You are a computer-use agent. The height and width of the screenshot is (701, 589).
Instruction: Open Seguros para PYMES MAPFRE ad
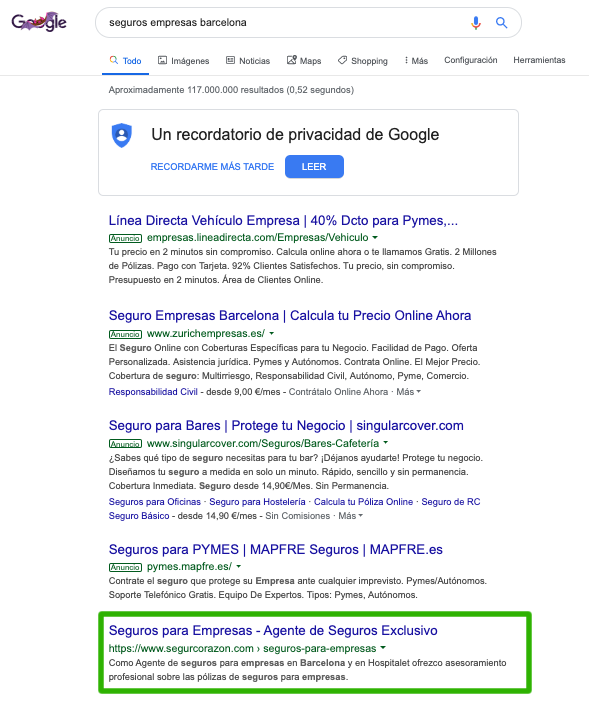(x=275, y=549)
